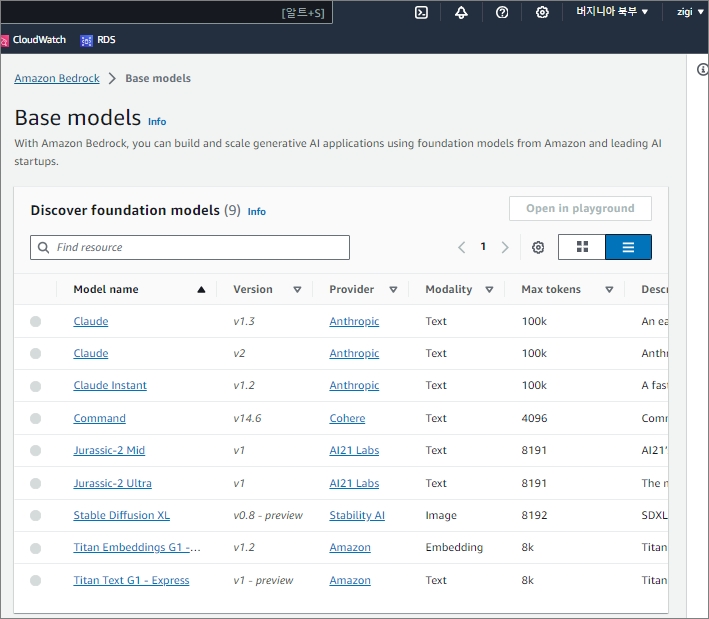
Task: Open the Titan Text G1 - Express link
Action: 131,581
